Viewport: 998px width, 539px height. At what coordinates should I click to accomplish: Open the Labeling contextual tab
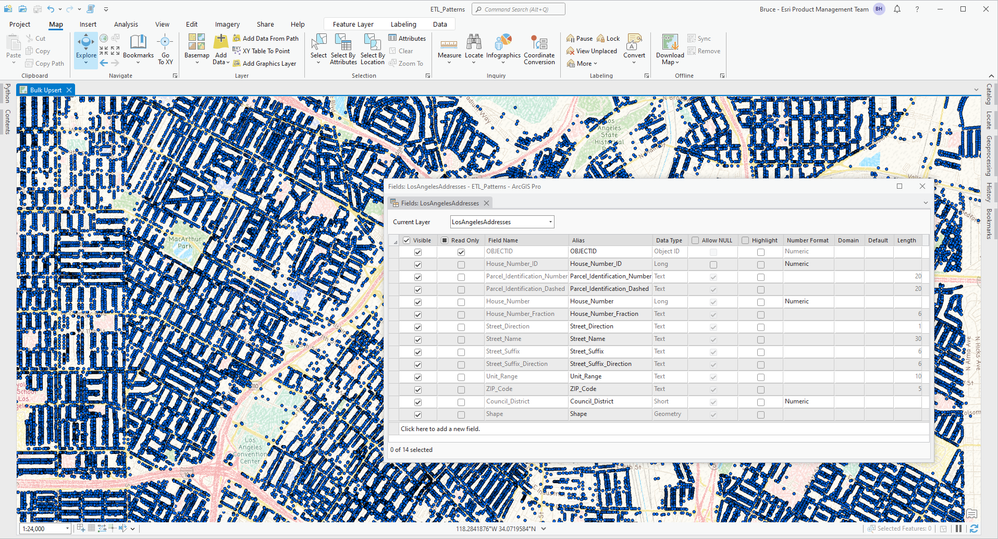(403, 24)
